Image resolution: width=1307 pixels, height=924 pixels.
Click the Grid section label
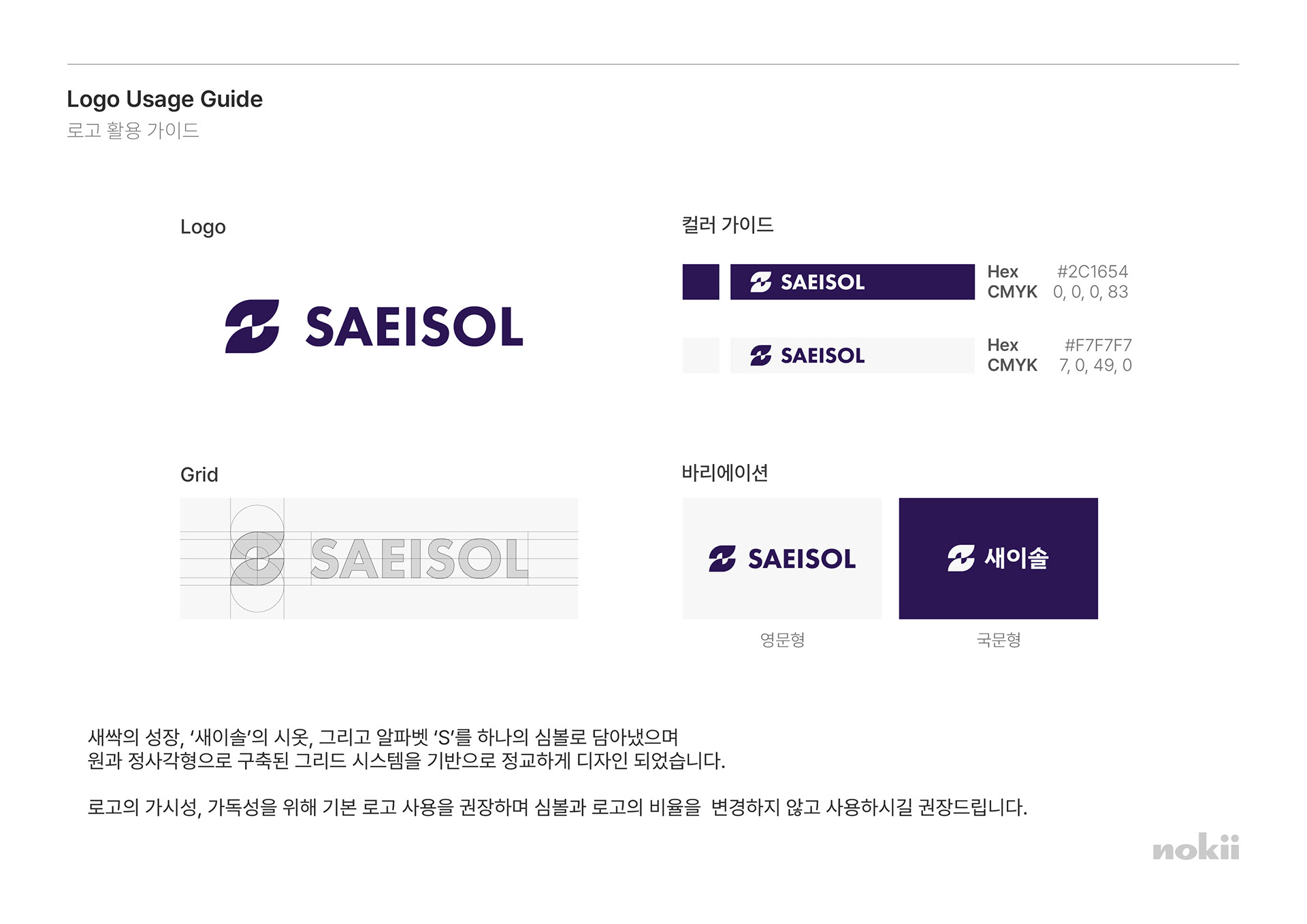(x=199, y=474)
